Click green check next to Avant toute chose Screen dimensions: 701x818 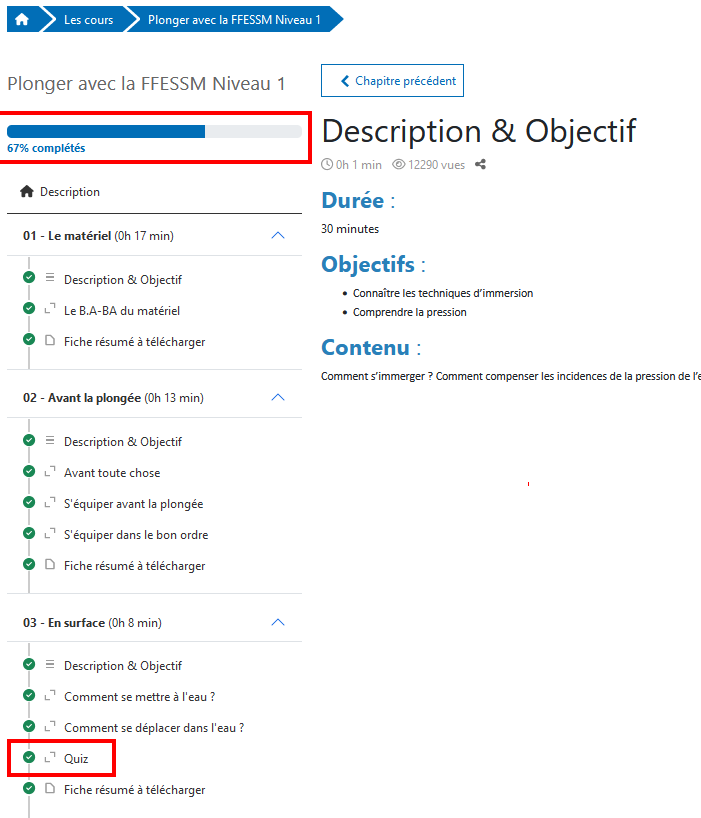(x=29, y=471)
